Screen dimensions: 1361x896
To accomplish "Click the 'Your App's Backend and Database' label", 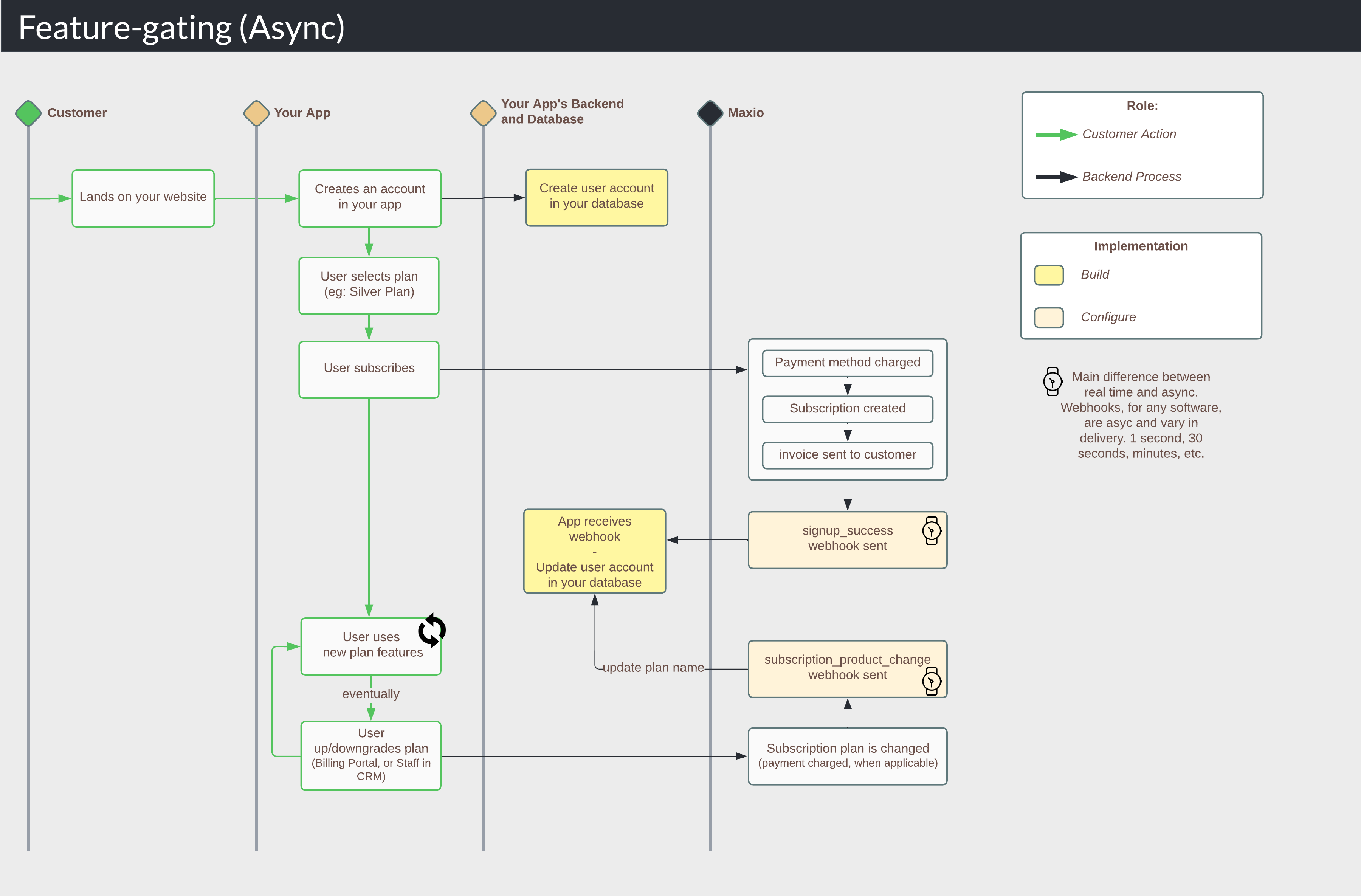I will pos(562,112).
